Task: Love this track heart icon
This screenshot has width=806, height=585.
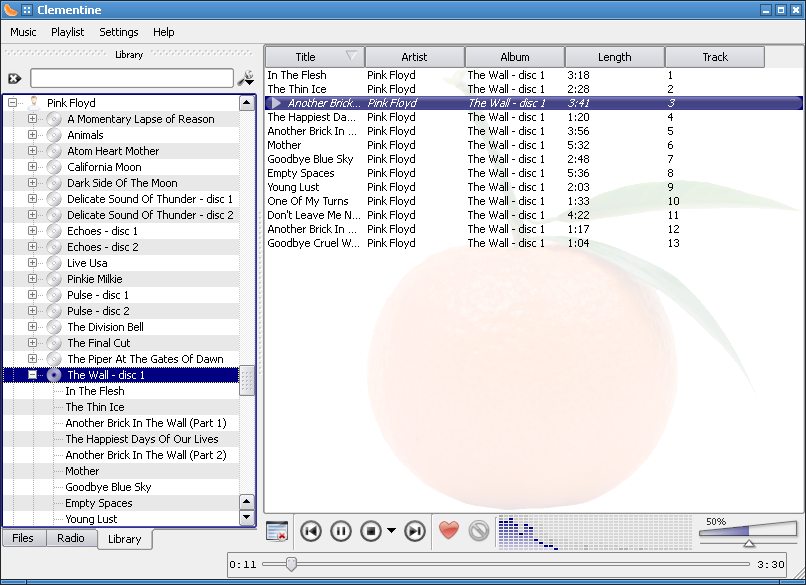Action: pyautogui.click(x=449, y=531)
